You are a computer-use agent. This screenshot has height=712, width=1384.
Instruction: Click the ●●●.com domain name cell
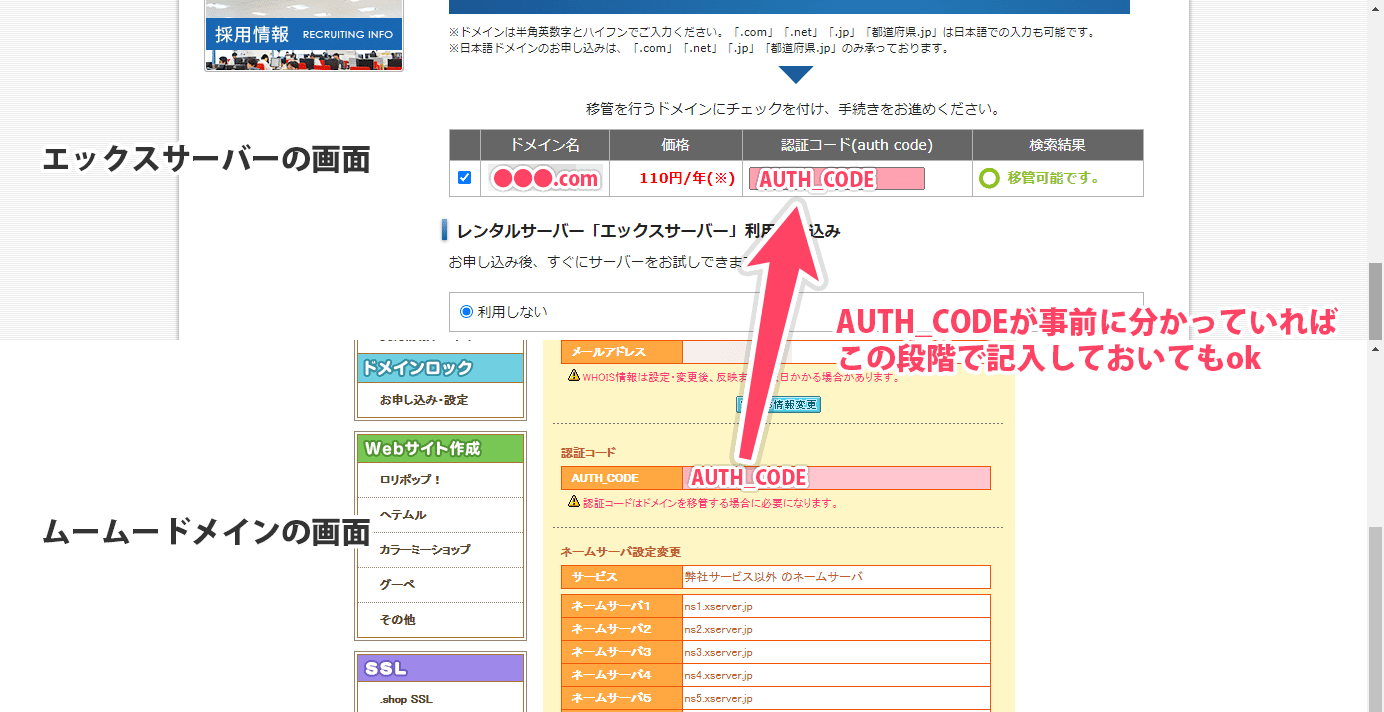point(545,179)
